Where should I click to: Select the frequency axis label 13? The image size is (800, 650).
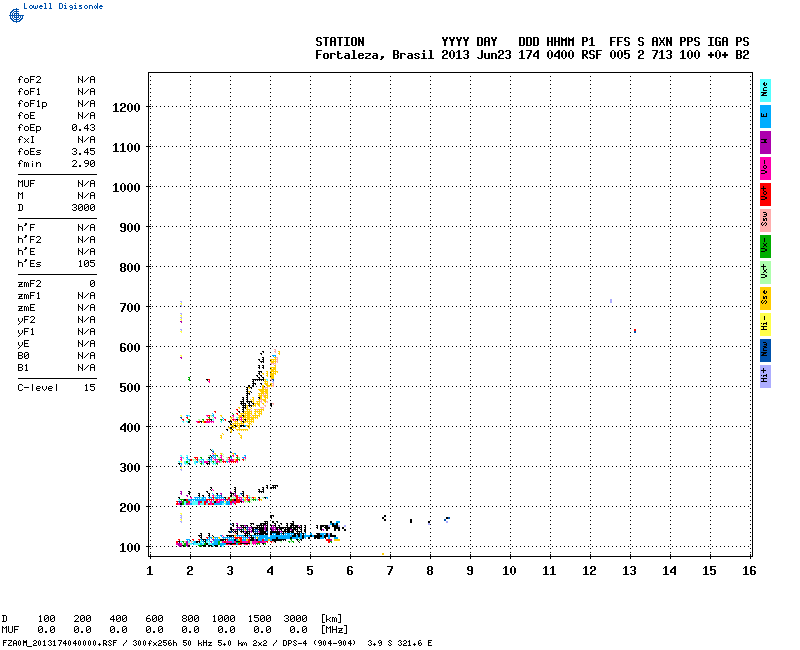[x=629, y=571]
